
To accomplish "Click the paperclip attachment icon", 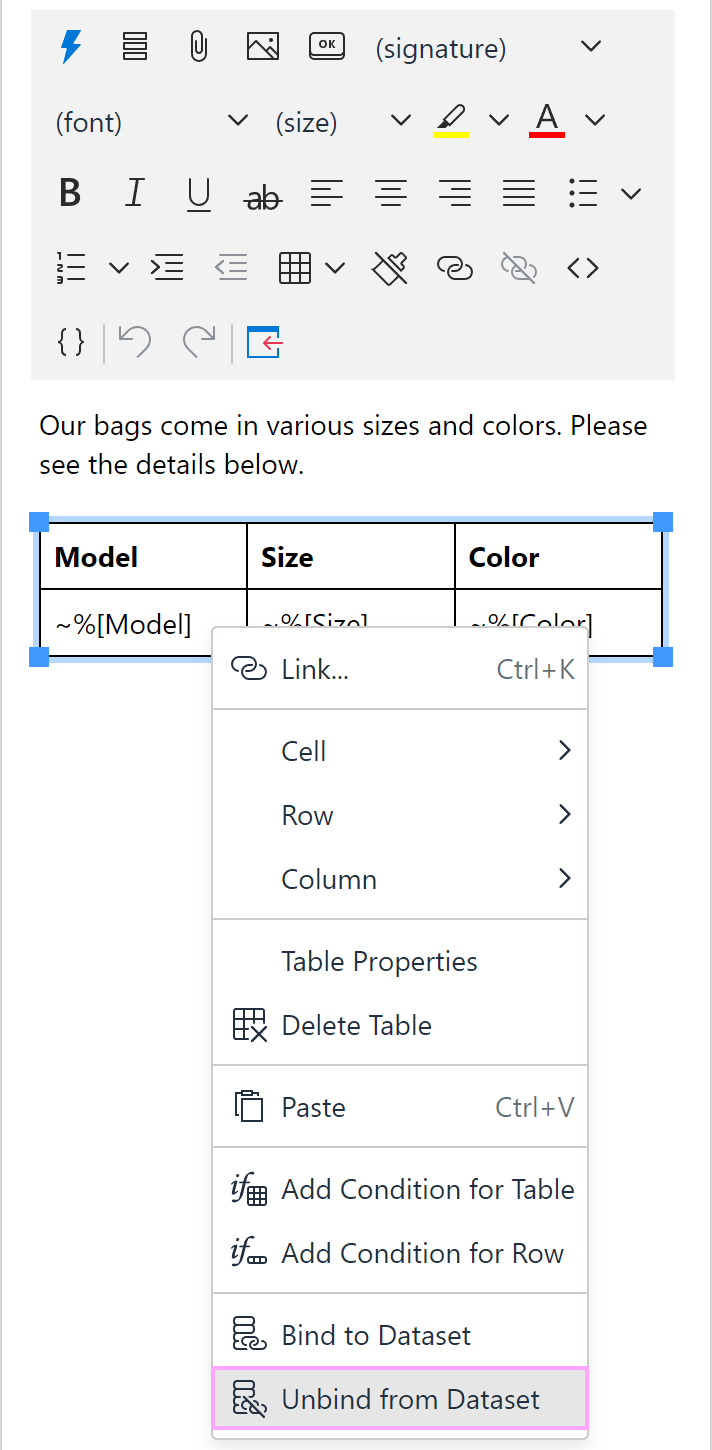I will click(x=199, y=47).
